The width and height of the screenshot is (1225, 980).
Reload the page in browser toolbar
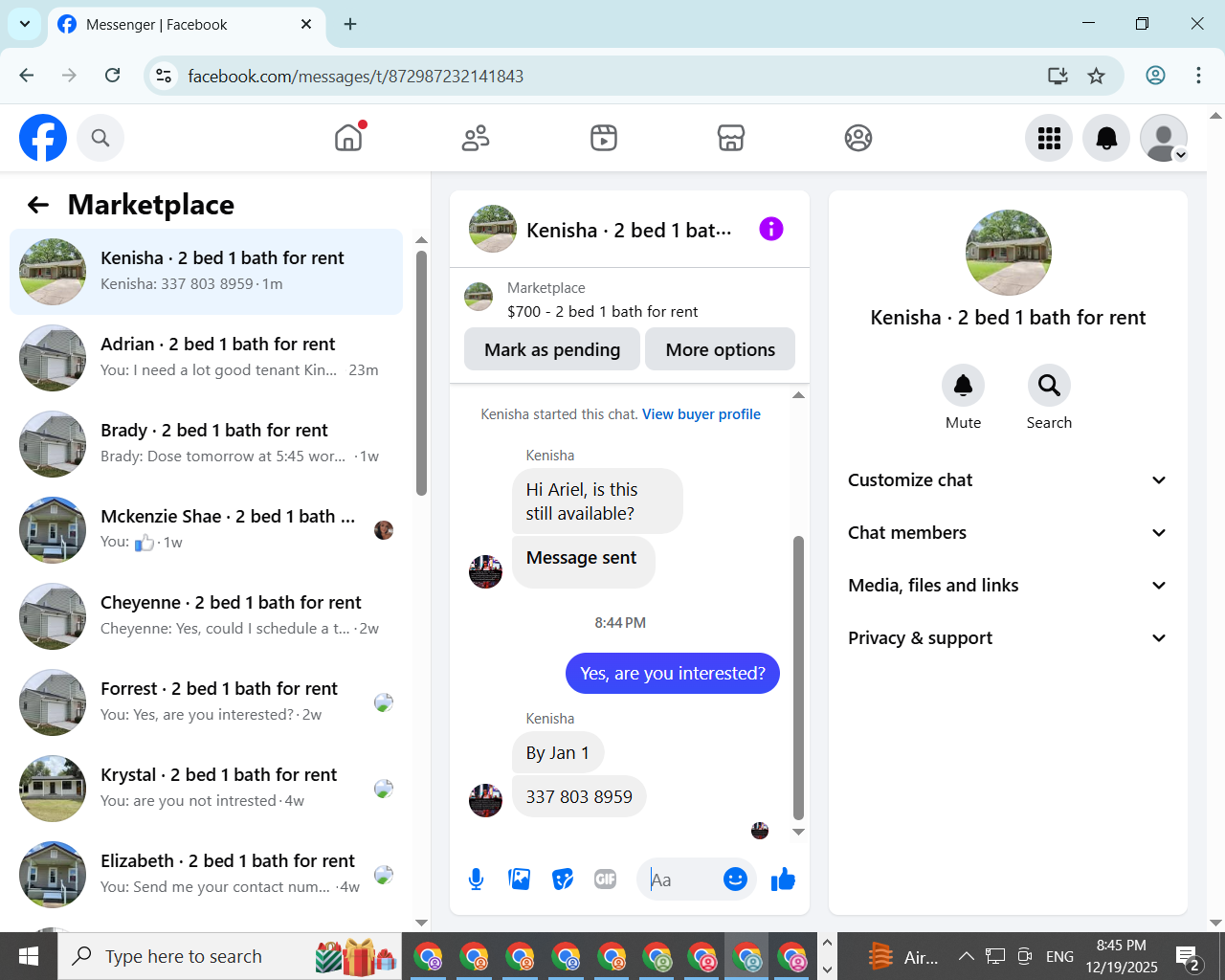point(113,76)
